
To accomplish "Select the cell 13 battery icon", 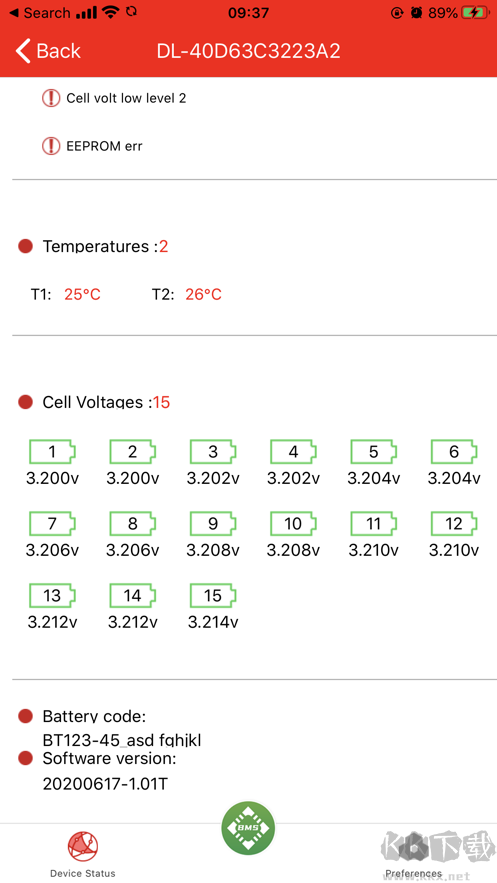I will pos(52,596).
